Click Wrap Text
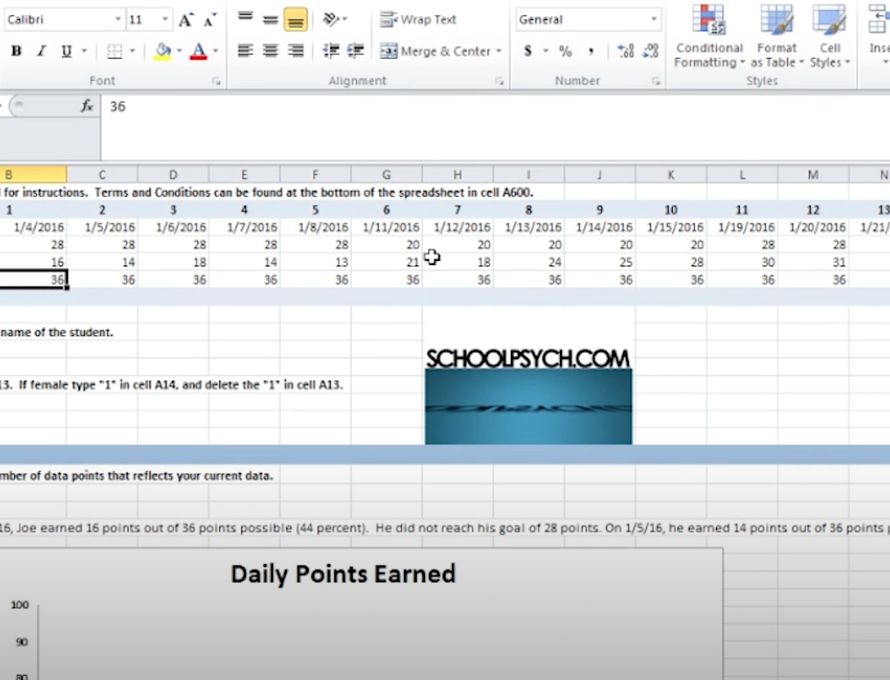The image size is (890, 680). pyautogui.click(x=418, y=19)
